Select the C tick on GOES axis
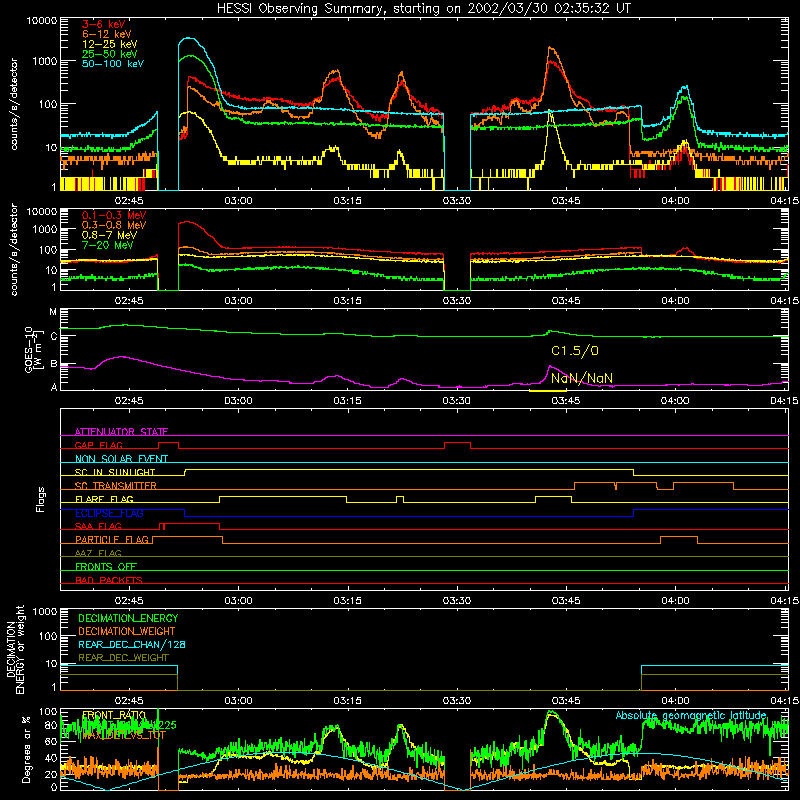This screenshot has width=800, height=800. click(x=54, y=337)
